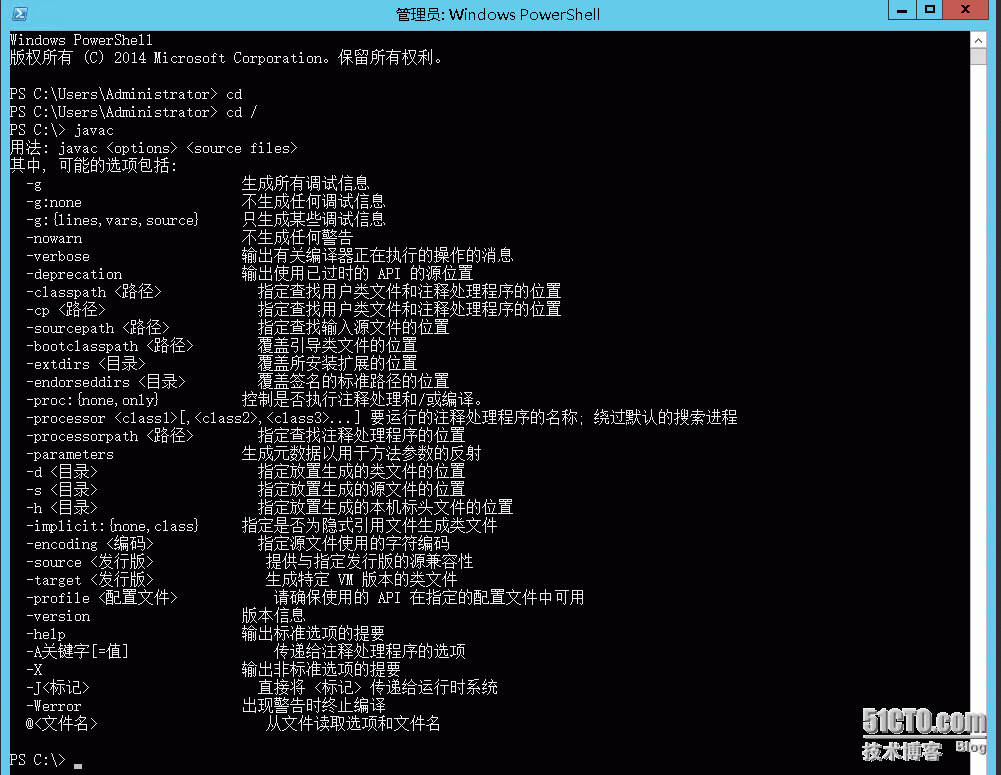The height and width of the screenshot is (775, 1001).
Task: Minimize the PowerShell window
Action: (x=902, y=10)
